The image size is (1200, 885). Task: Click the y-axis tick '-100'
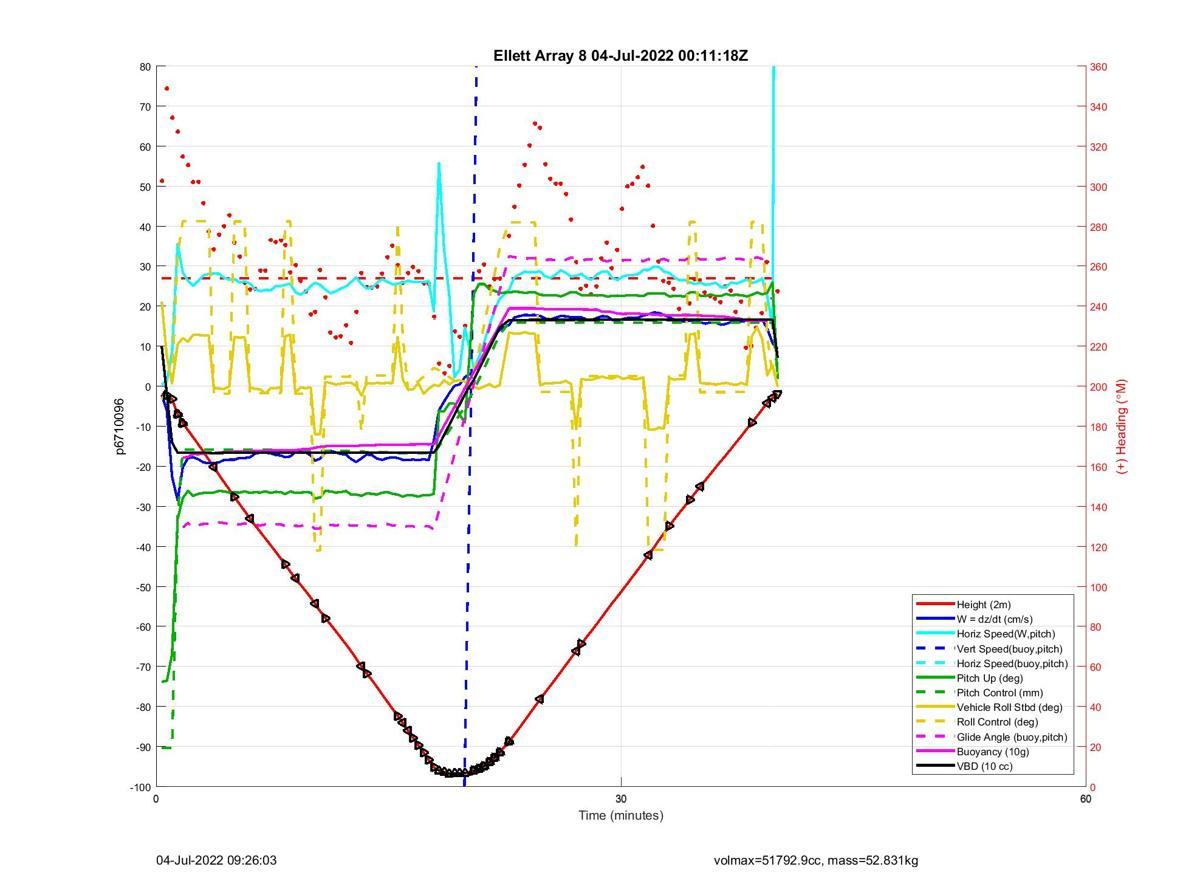click(x=140, y=787)
